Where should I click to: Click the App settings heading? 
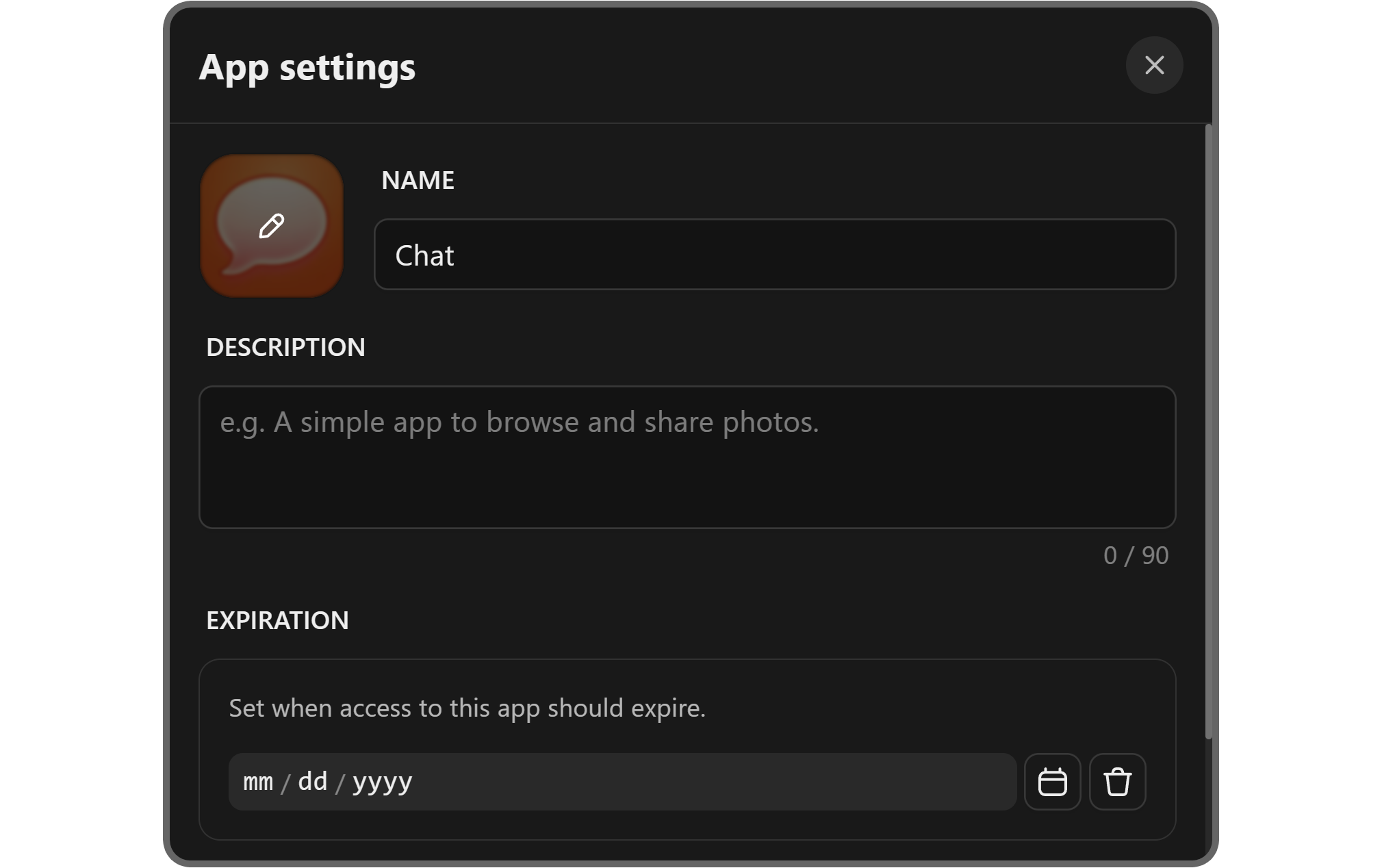pos(307,67)
